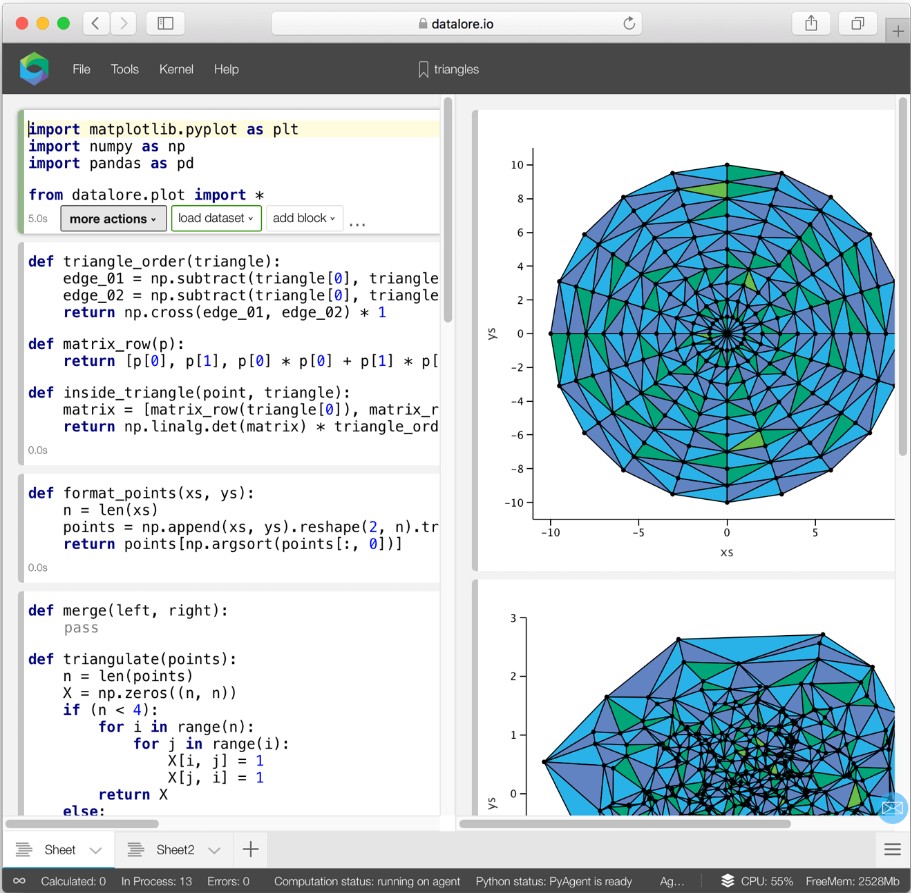Click the output pane horizontal scrollbar
Viewport: 911px width, 893px height.
click(625, 823)
